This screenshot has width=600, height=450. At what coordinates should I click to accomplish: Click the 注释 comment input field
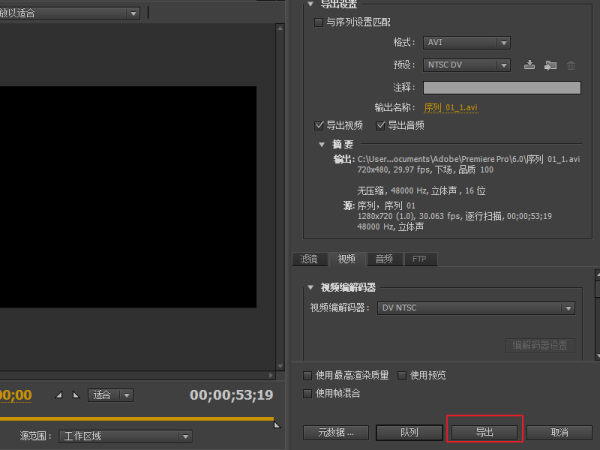(x=502, y=87)
